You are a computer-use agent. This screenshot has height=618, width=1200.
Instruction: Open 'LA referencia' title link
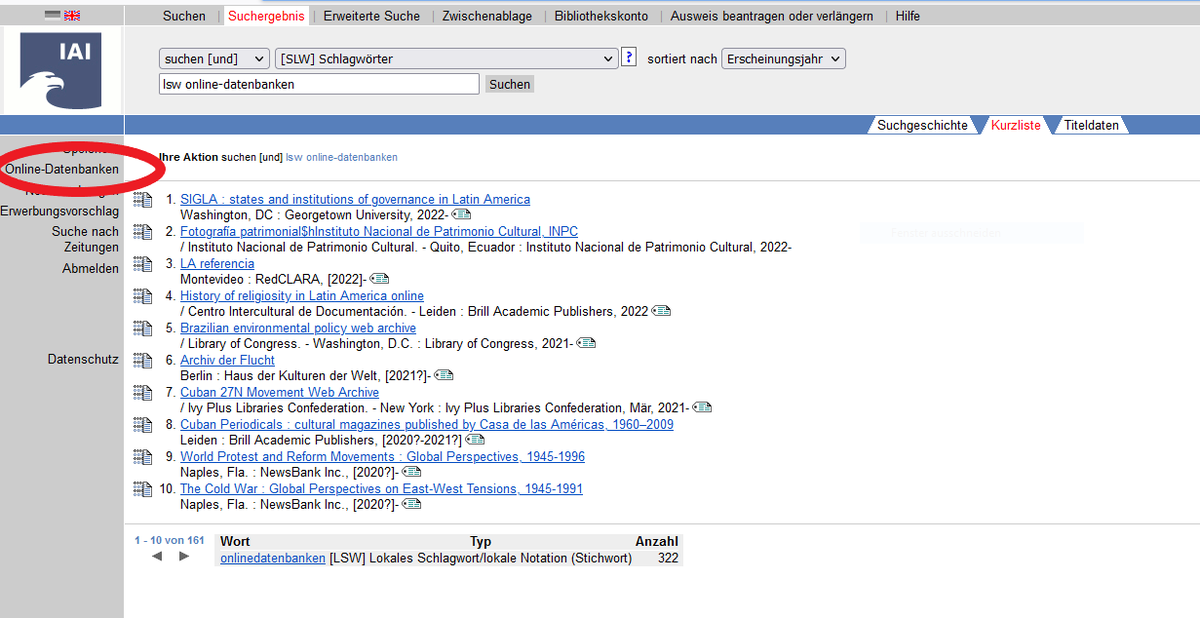pyautogui.click(x=217, y=263)
